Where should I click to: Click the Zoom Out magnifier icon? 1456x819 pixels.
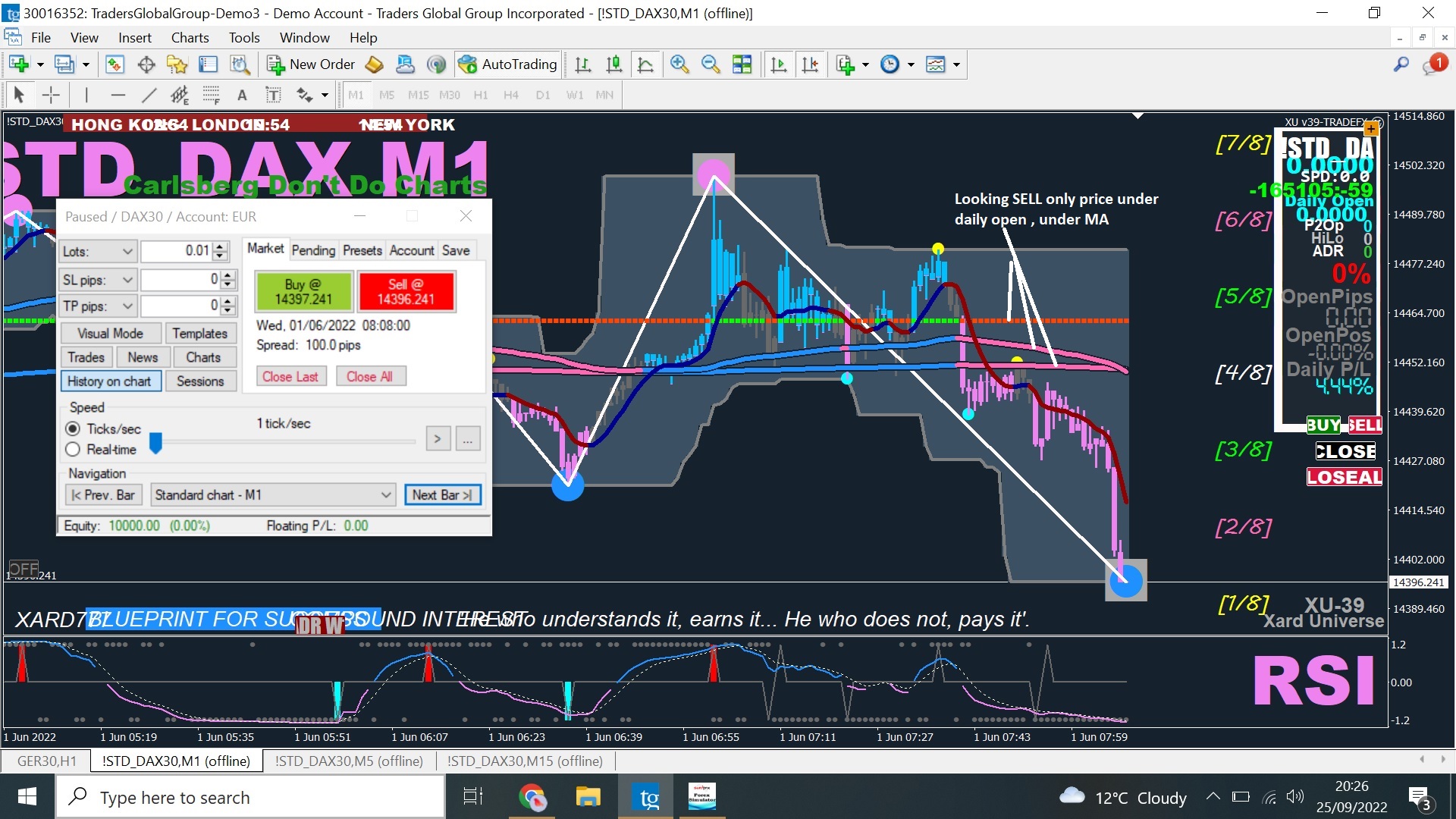(x=711, y=64)
